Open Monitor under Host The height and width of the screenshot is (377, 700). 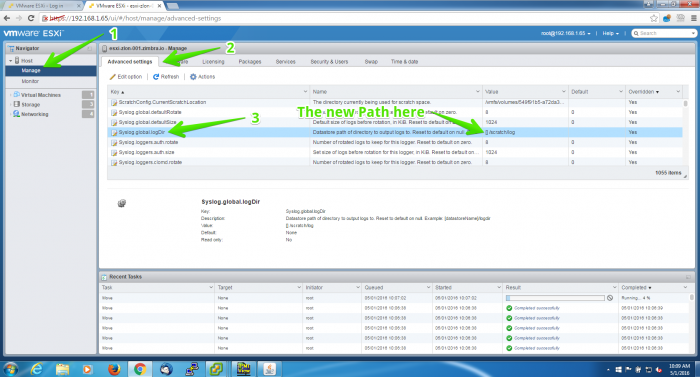(x=30, y=81)
